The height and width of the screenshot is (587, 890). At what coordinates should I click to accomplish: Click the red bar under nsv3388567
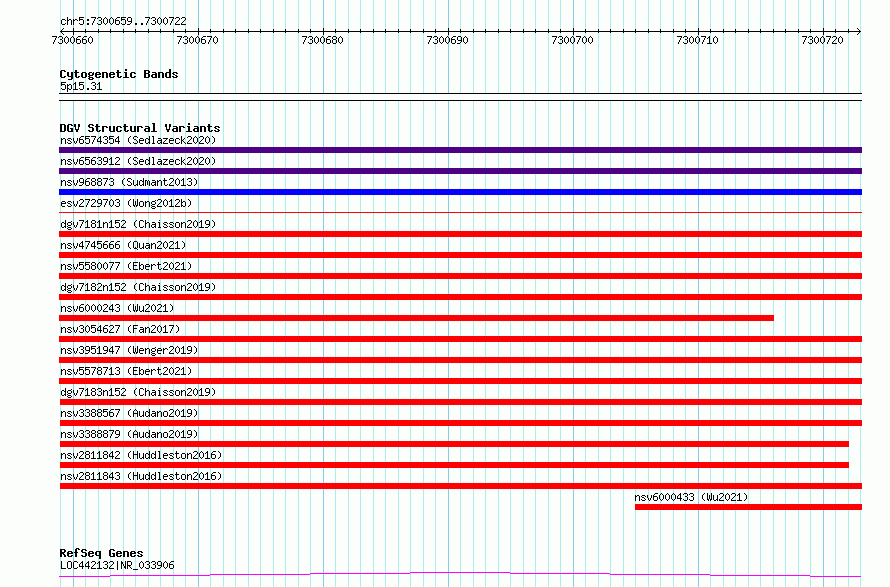tap(460, 423)
